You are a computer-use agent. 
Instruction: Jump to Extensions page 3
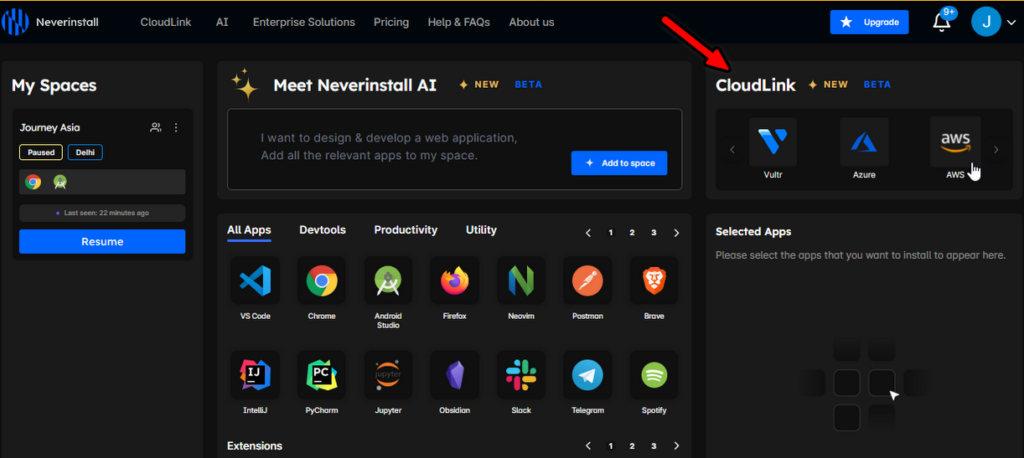(654, 446)
